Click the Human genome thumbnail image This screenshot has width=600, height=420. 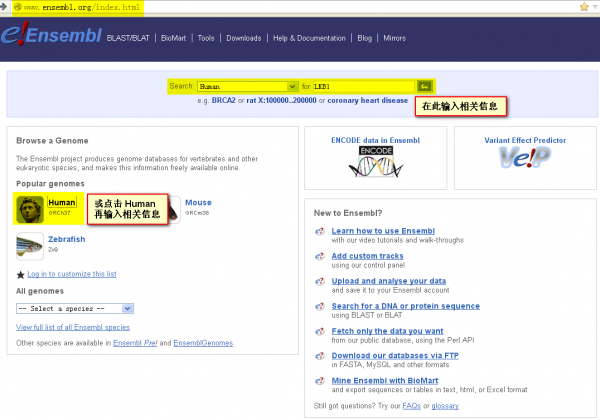tap(30, 209)
